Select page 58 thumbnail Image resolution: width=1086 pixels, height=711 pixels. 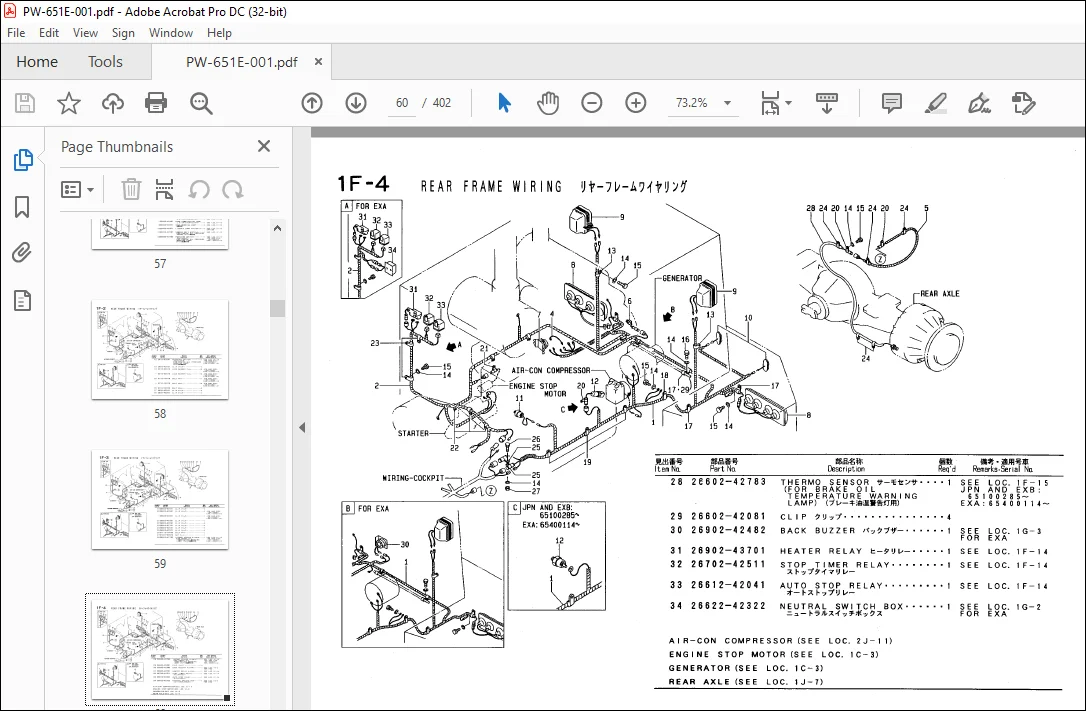click(160, 350)
